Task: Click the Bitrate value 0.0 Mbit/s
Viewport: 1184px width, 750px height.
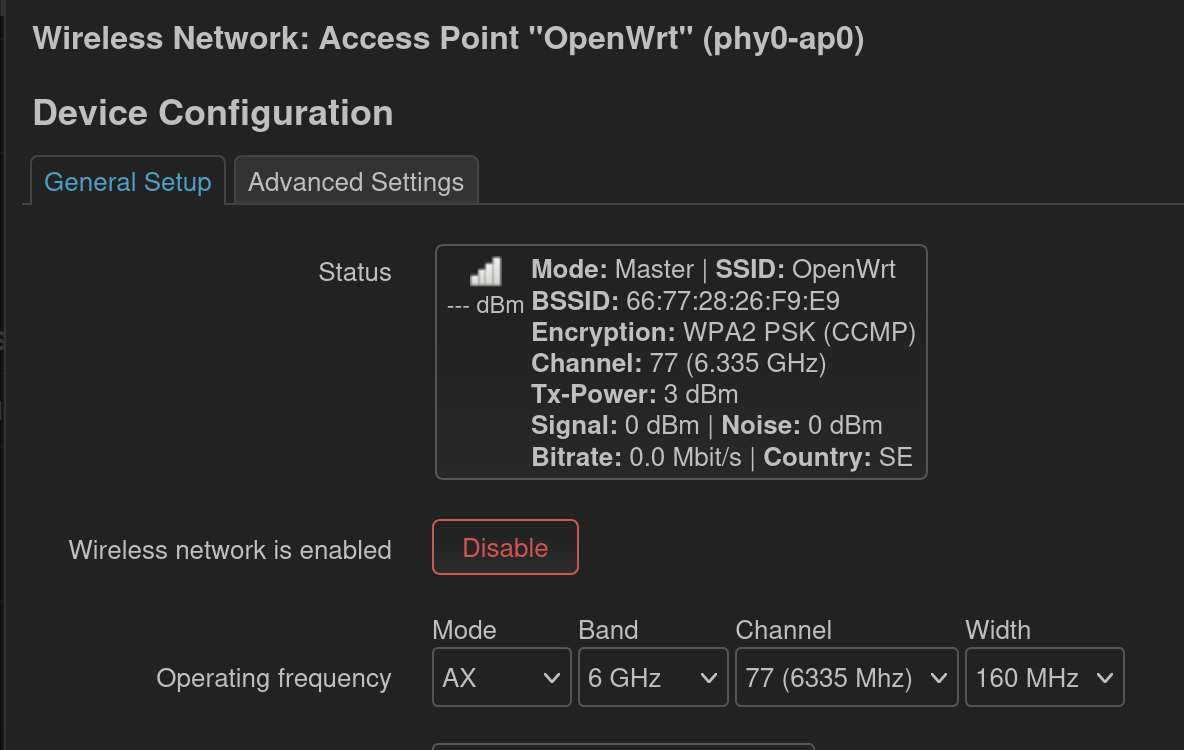Action: [686, 457]
